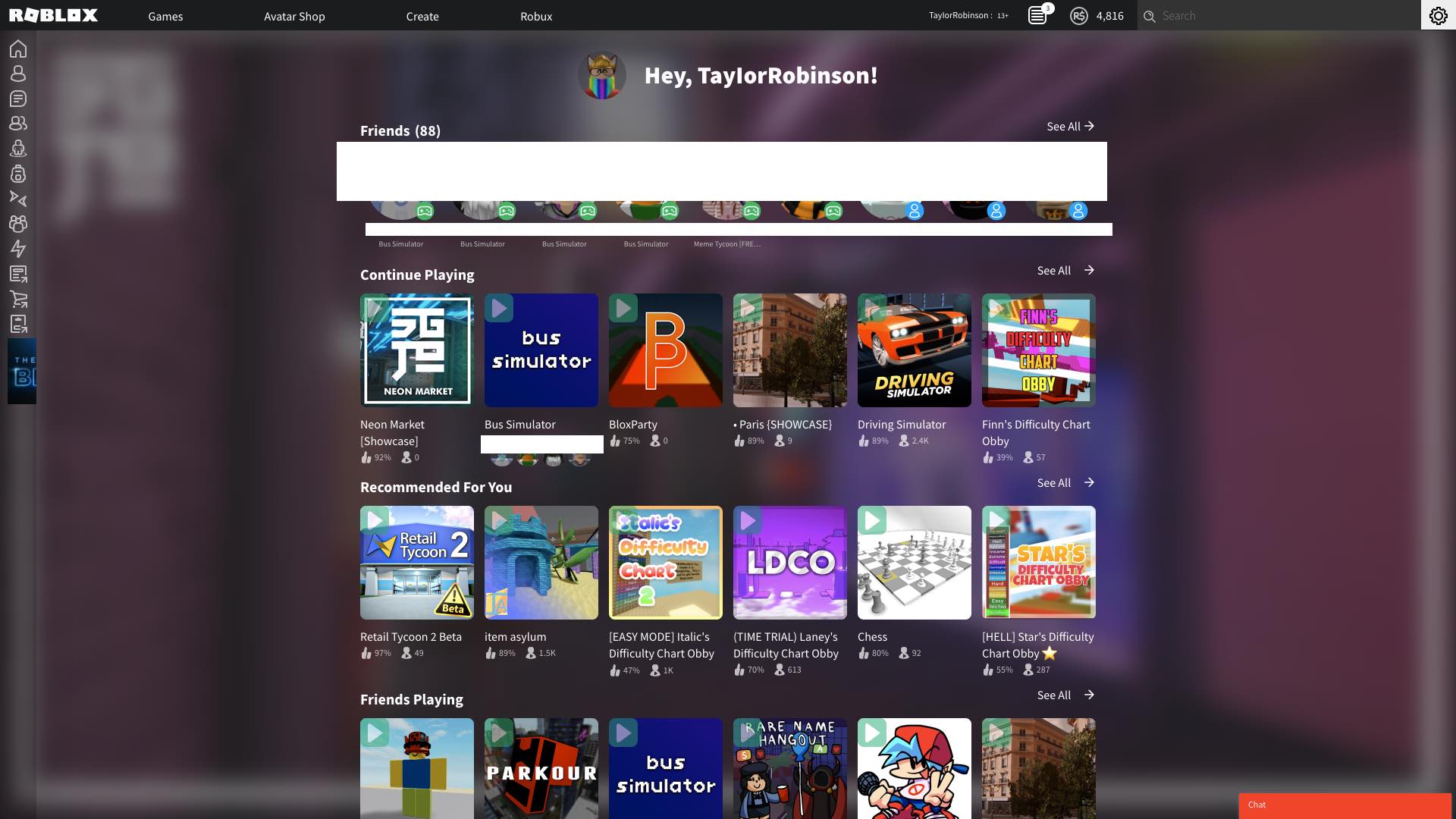Click the Meme Tycoon friend status text
The image size is (1456, 819).
[x=727, y=244]
